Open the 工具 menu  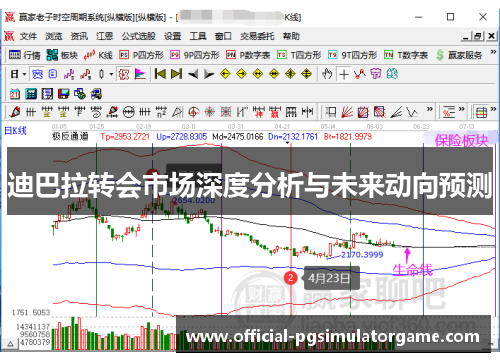(198, 36)
